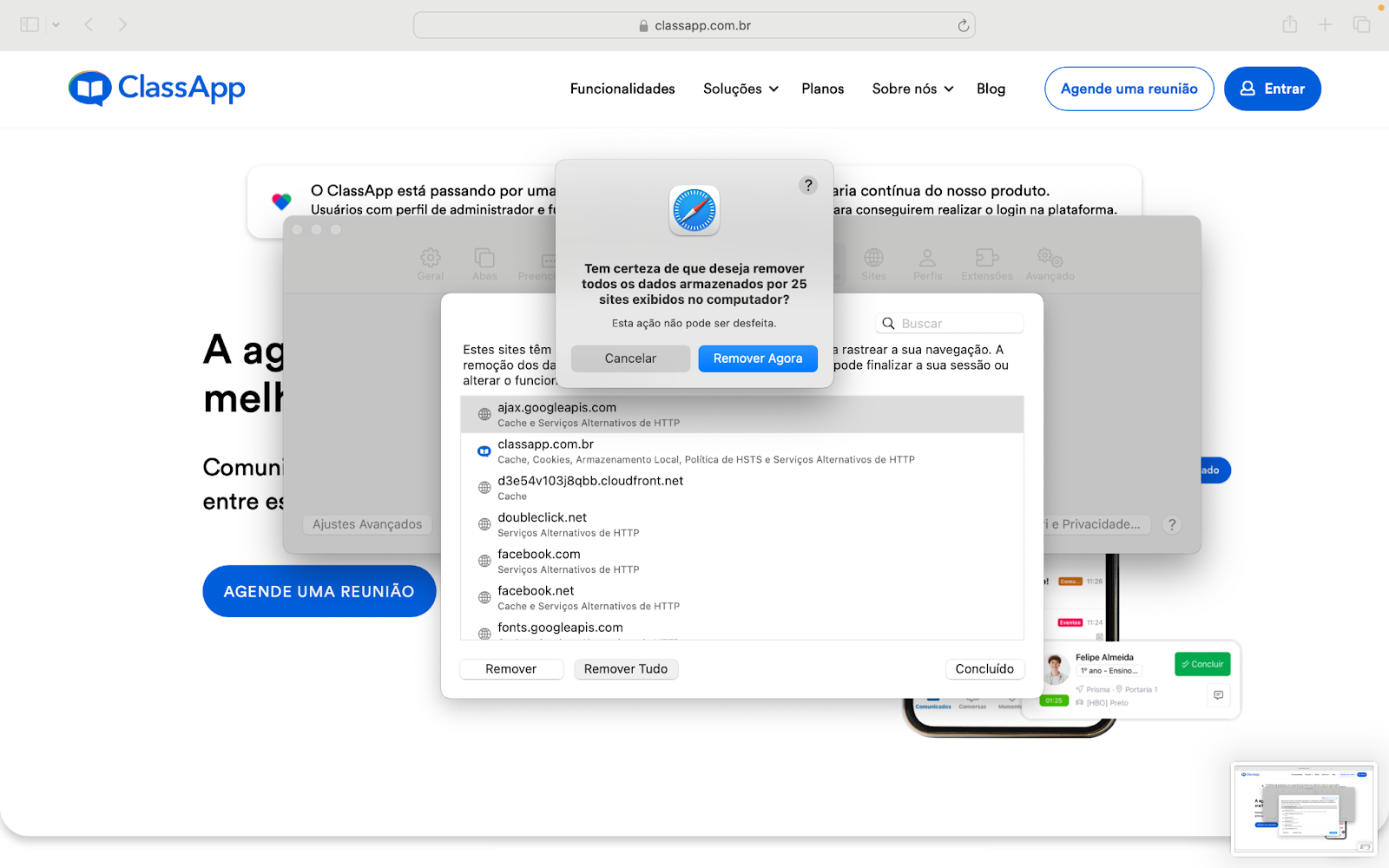Reload the classapp.com.br page

click(963, 26)
